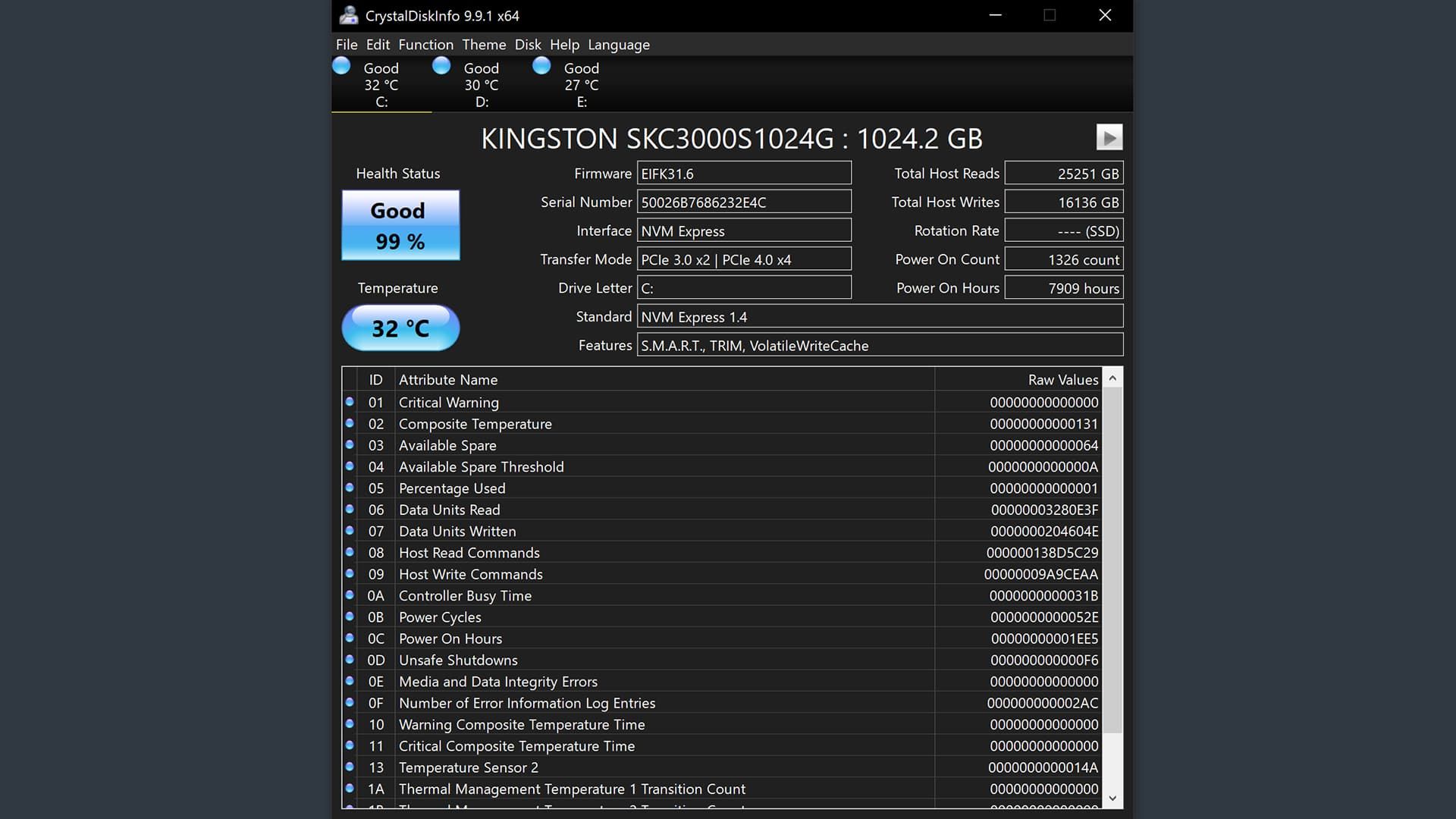This screenshot has height=819, width=1456.
Task: Select the drive title KINGSTON SKC3000S1024G
Action: [657, 139]
